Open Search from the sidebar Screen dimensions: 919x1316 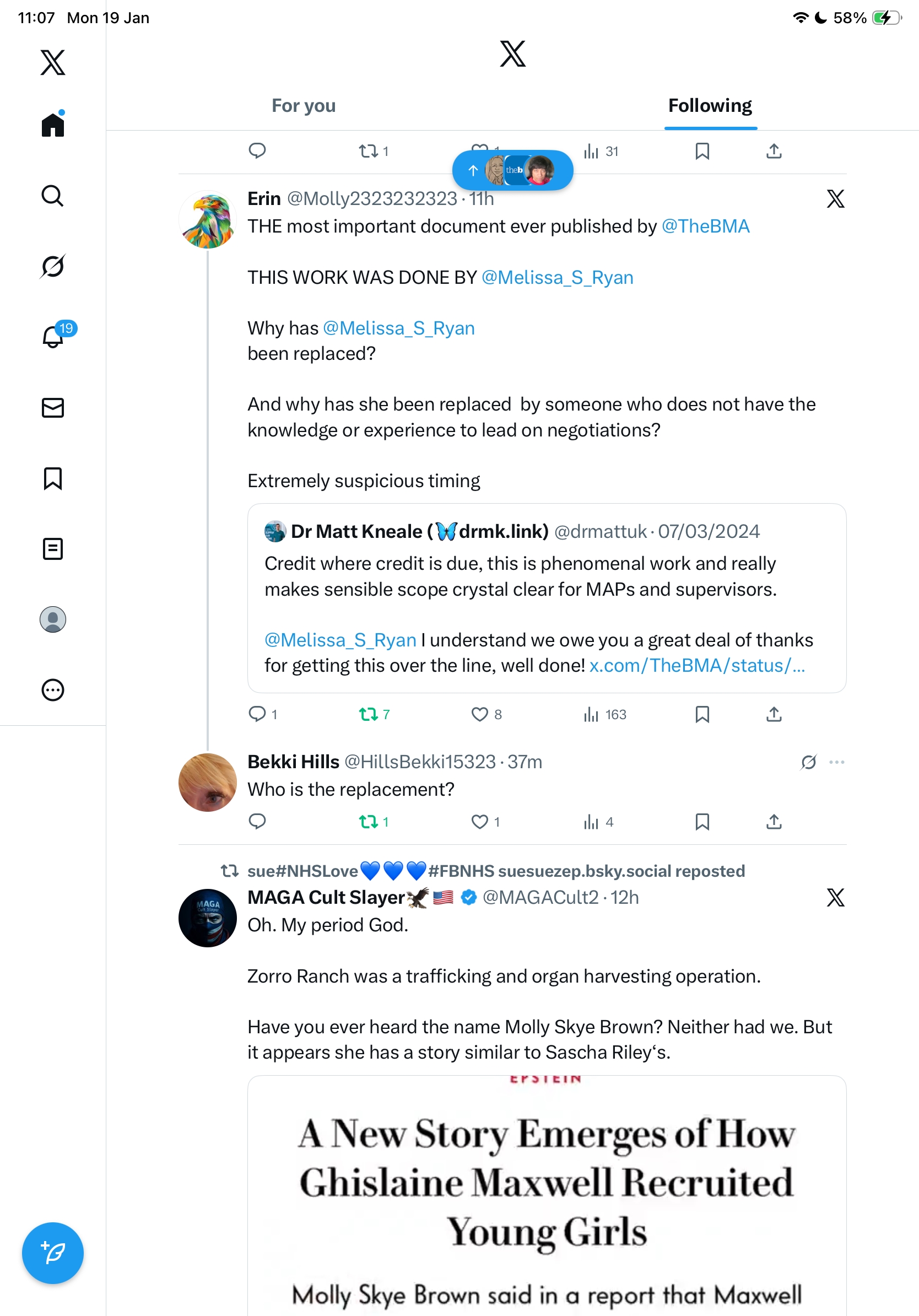tap(52, 196)
